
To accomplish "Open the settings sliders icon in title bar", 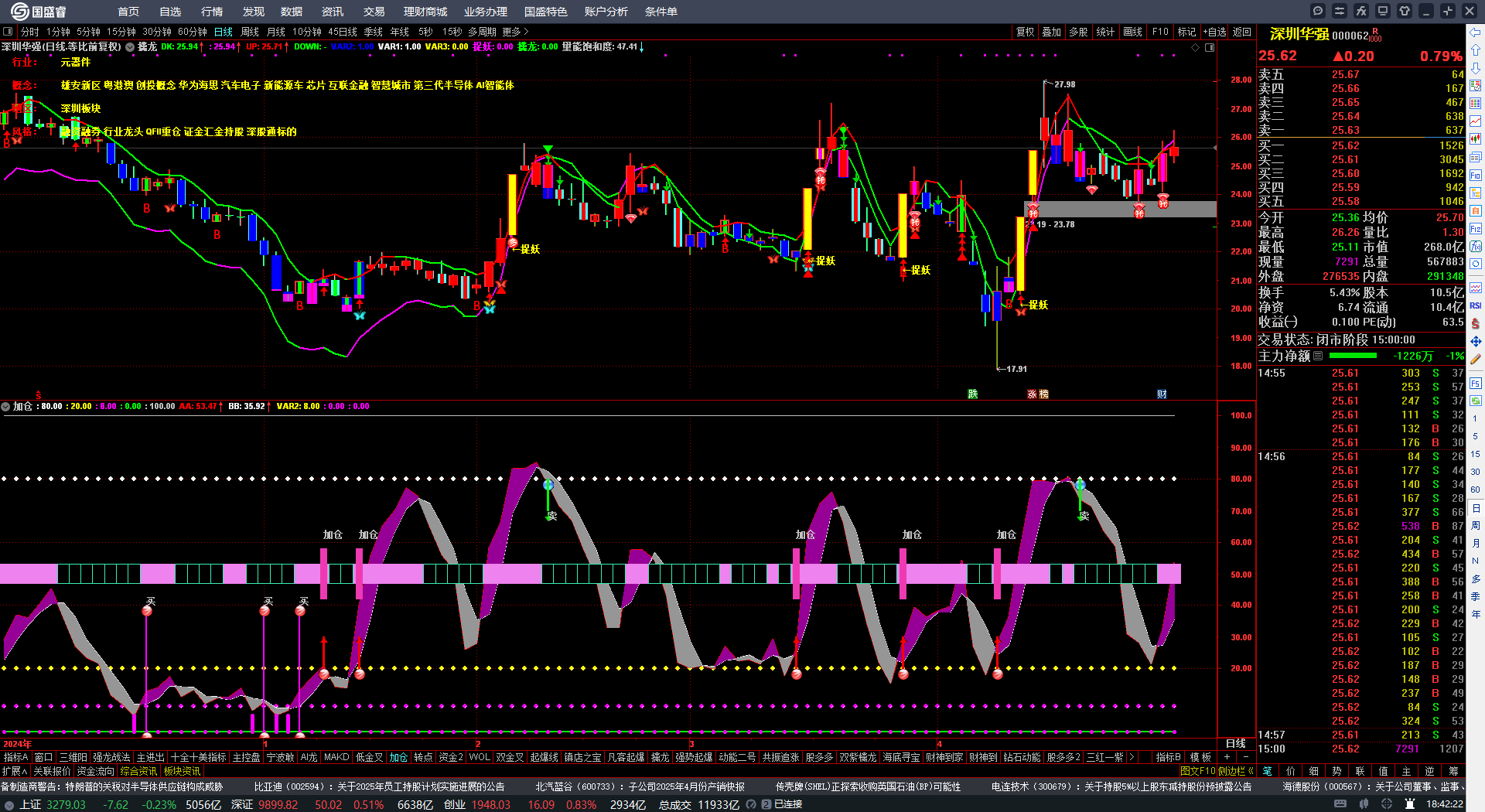I will pyautogui.click(x=1340, y=11).
